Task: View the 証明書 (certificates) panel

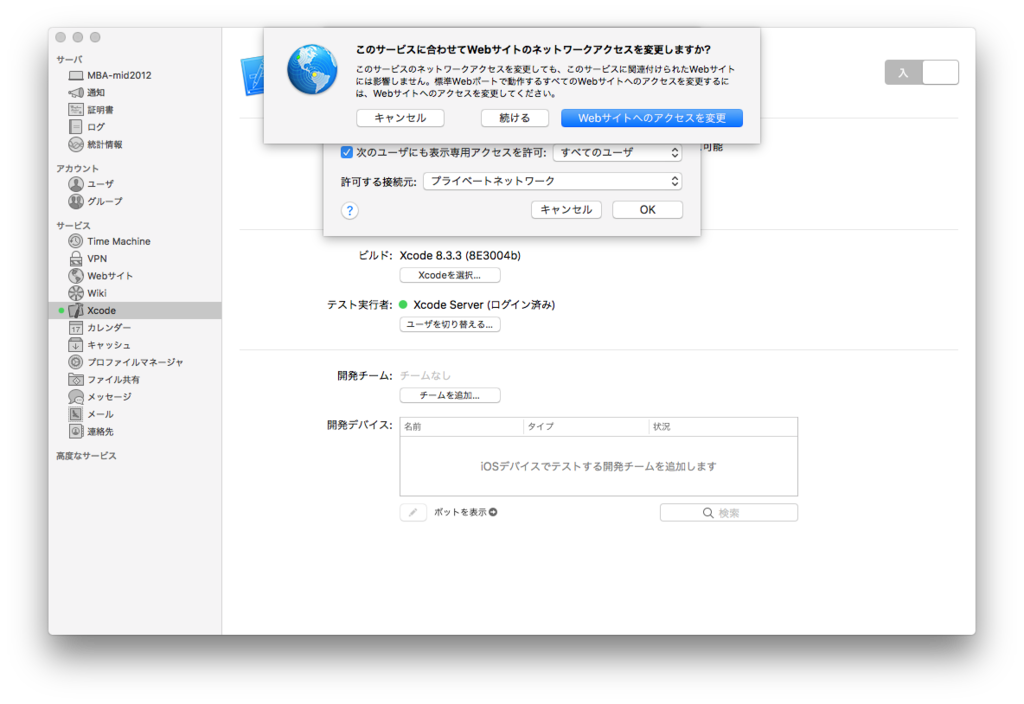Action: 94,109
